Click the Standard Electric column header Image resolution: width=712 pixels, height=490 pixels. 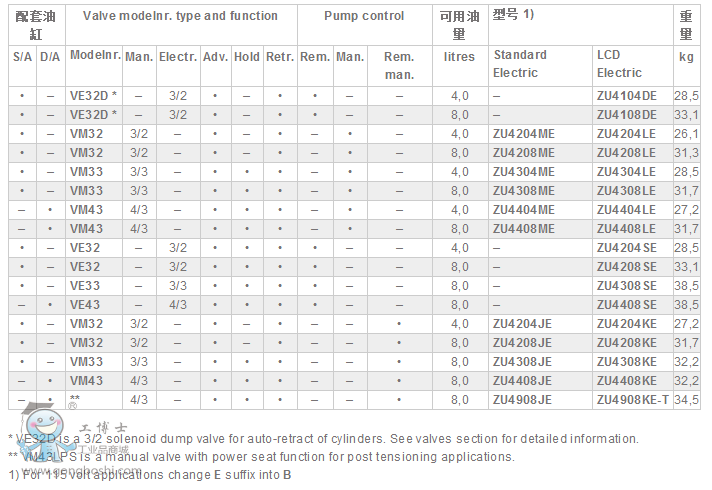(520, 63)
